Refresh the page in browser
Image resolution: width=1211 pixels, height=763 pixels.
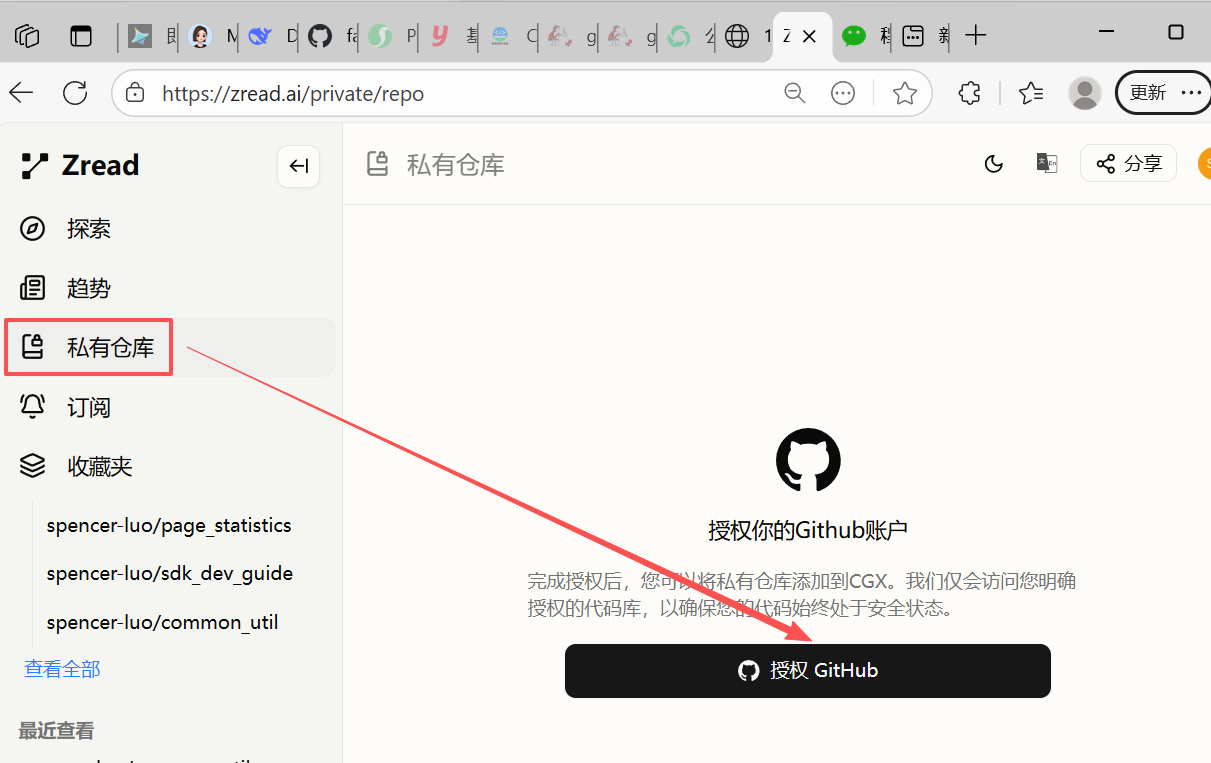click(75, 93)
